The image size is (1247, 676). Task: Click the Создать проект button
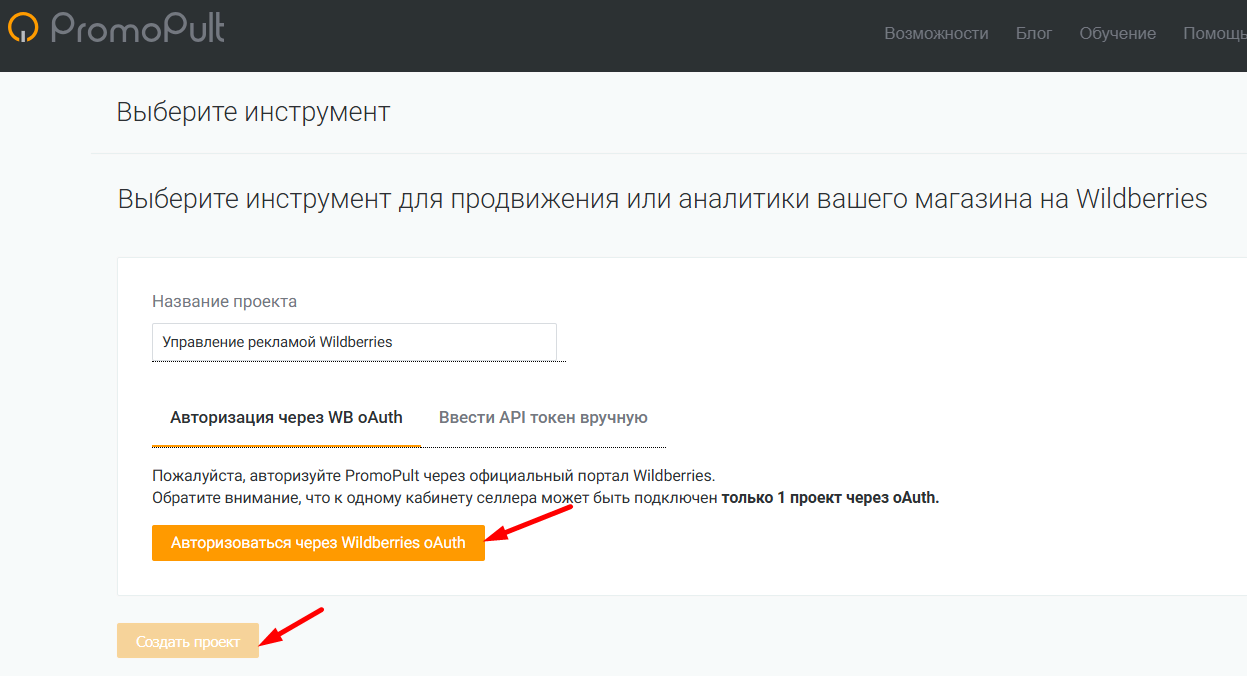click(188, 641)
